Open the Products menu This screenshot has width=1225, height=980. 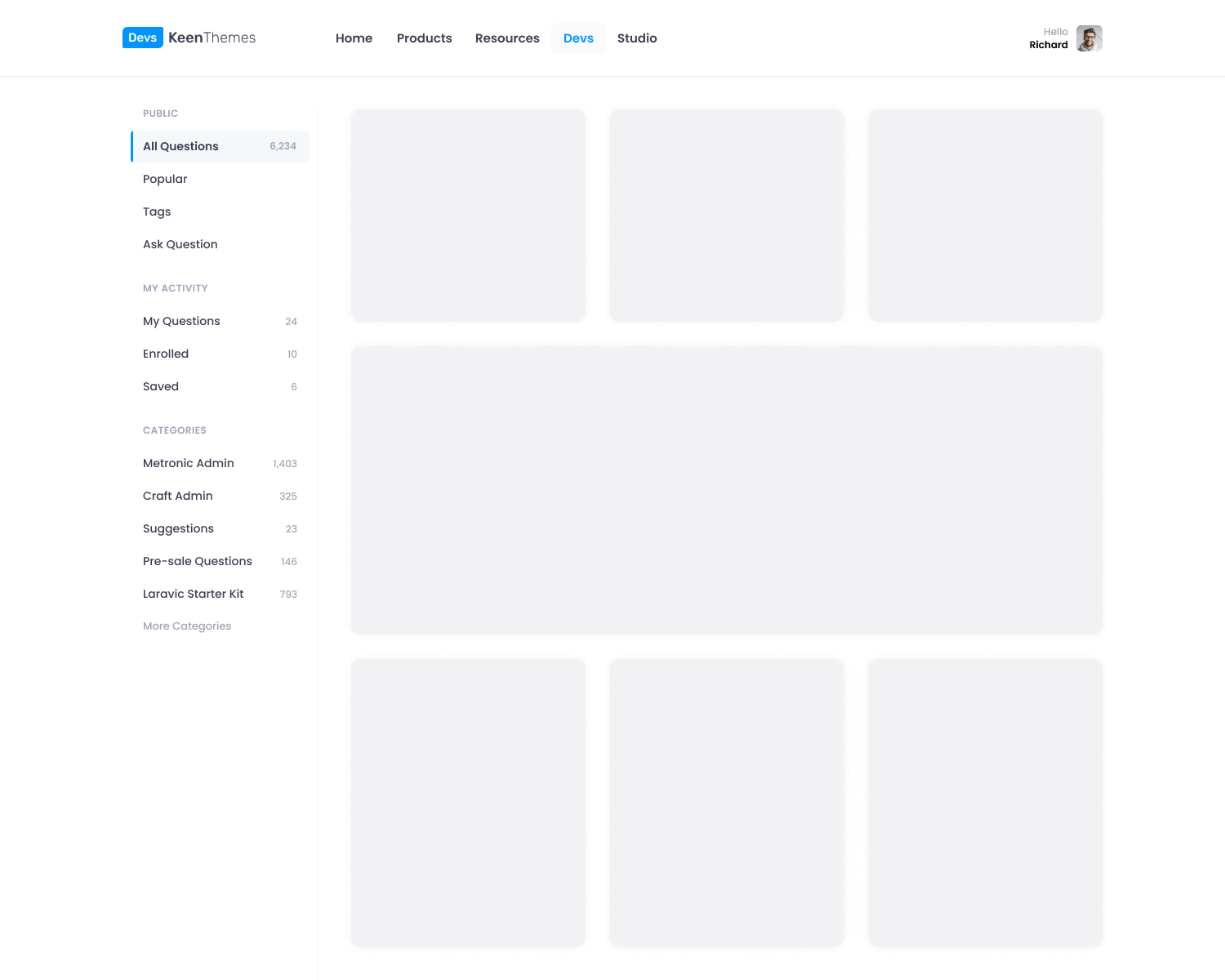[x=424, y=38]
